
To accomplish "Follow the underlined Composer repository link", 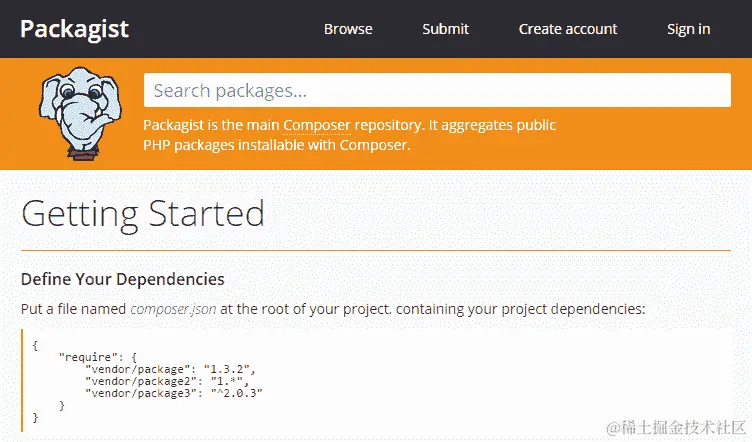I will click(x=317, y=125).
